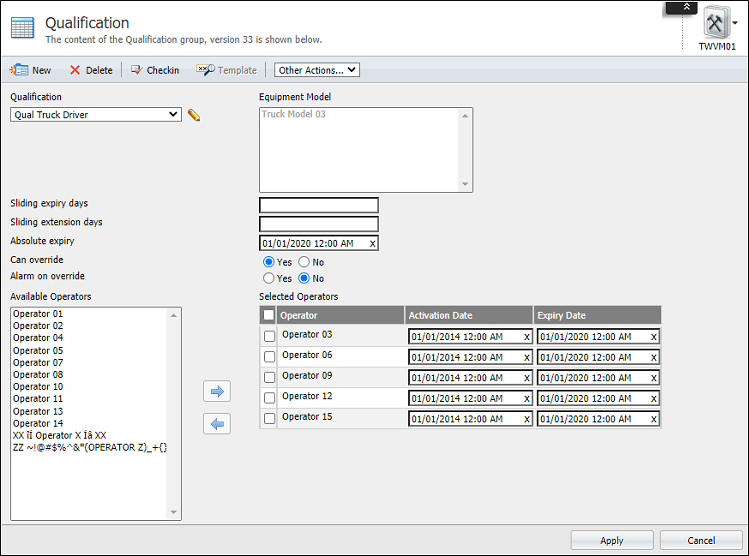Clear Operator 12 expiry date X
This screenshot has height=556, width=749.
coord(654,398)
